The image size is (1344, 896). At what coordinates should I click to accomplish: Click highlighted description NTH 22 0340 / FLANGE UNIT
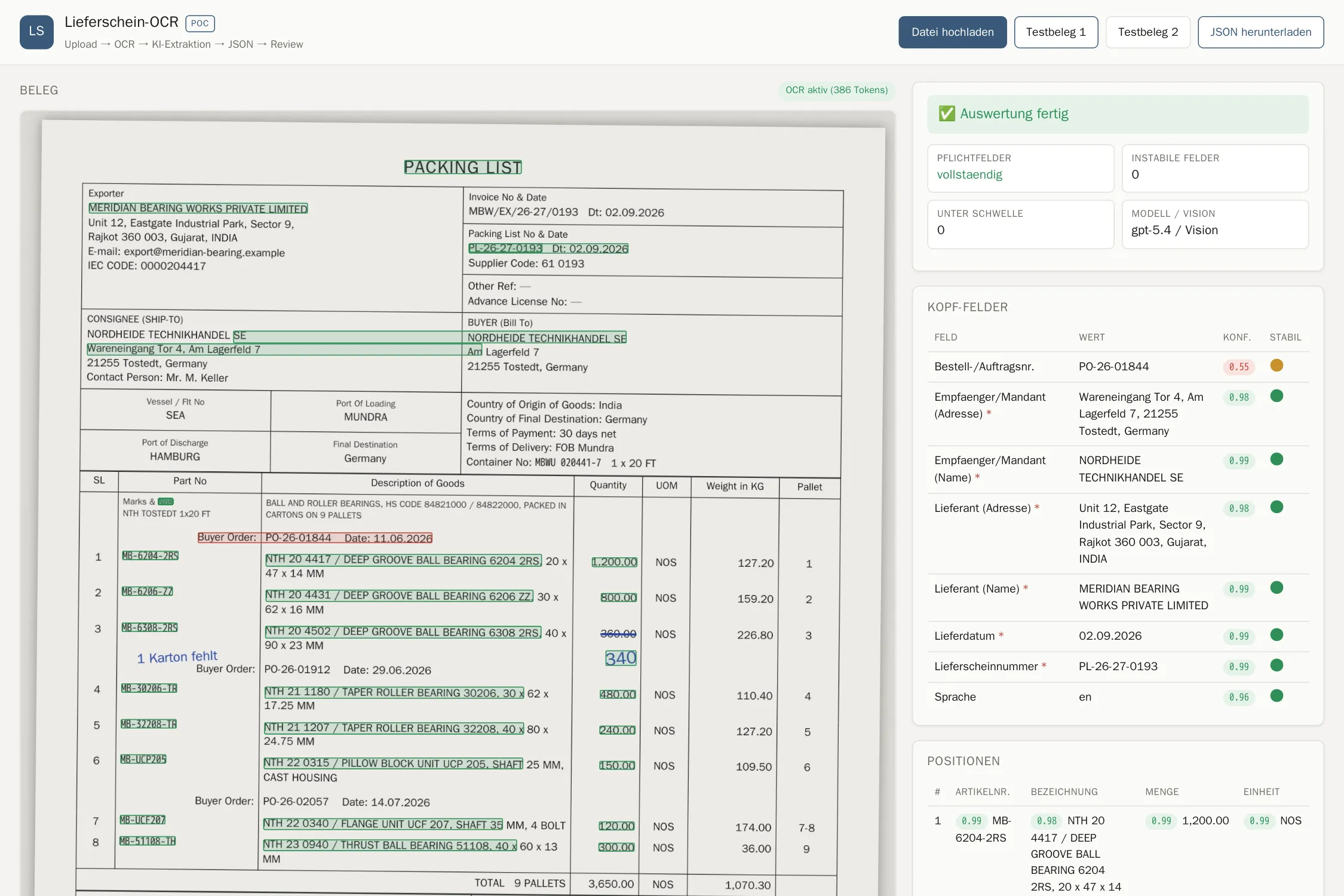click(383, 824)
